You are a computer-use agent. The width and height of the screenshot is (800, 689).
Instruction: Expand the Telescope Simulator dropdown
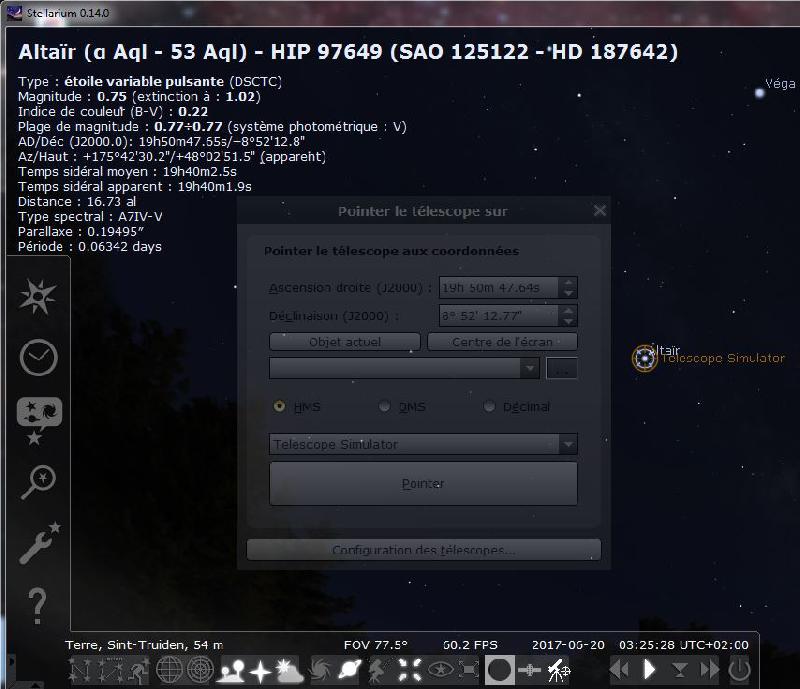[x=423, y=444]
